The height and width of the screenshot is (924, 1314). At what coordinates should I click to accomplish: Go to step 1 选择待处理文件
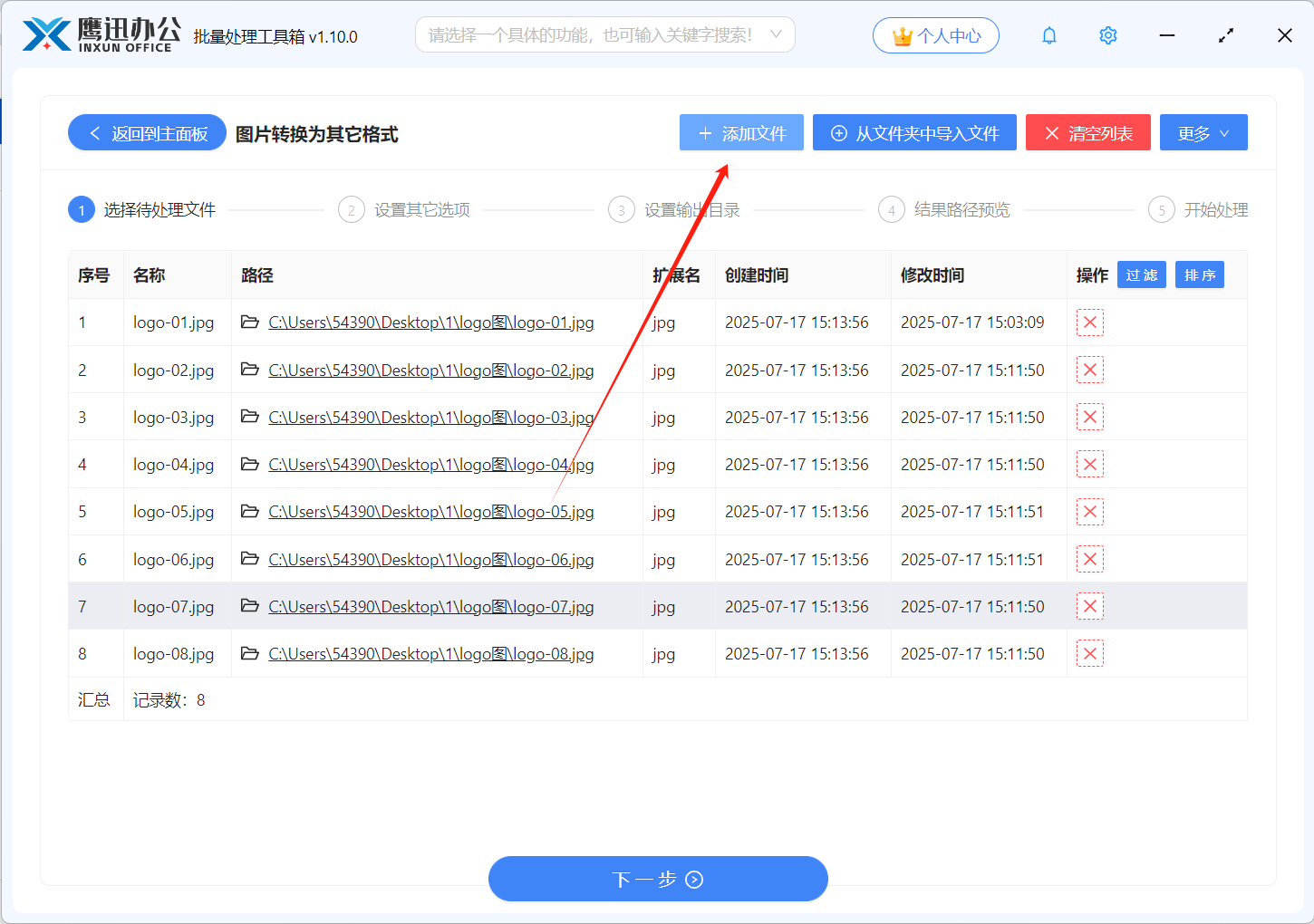coord(142,210)
